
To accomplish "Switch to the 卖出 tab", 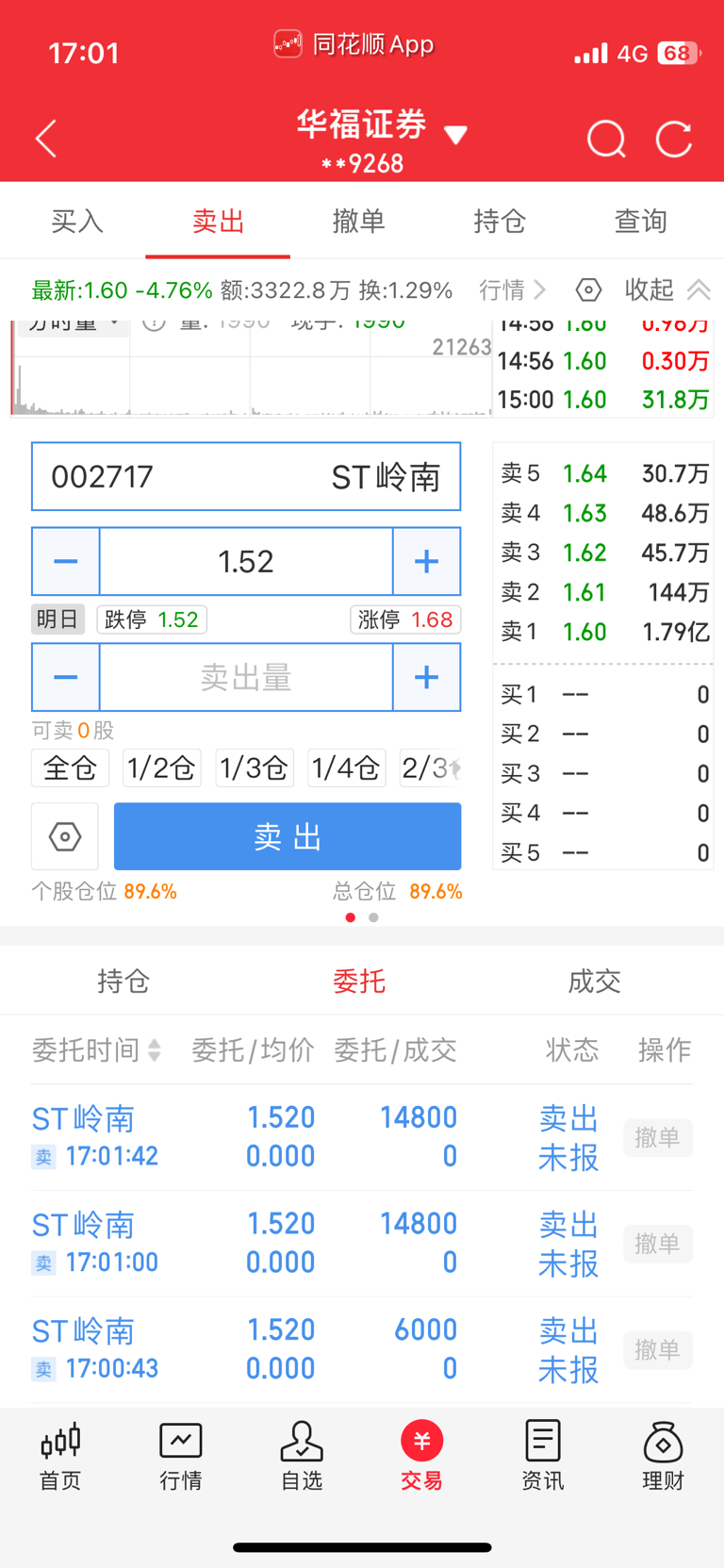I will point(218,222).
